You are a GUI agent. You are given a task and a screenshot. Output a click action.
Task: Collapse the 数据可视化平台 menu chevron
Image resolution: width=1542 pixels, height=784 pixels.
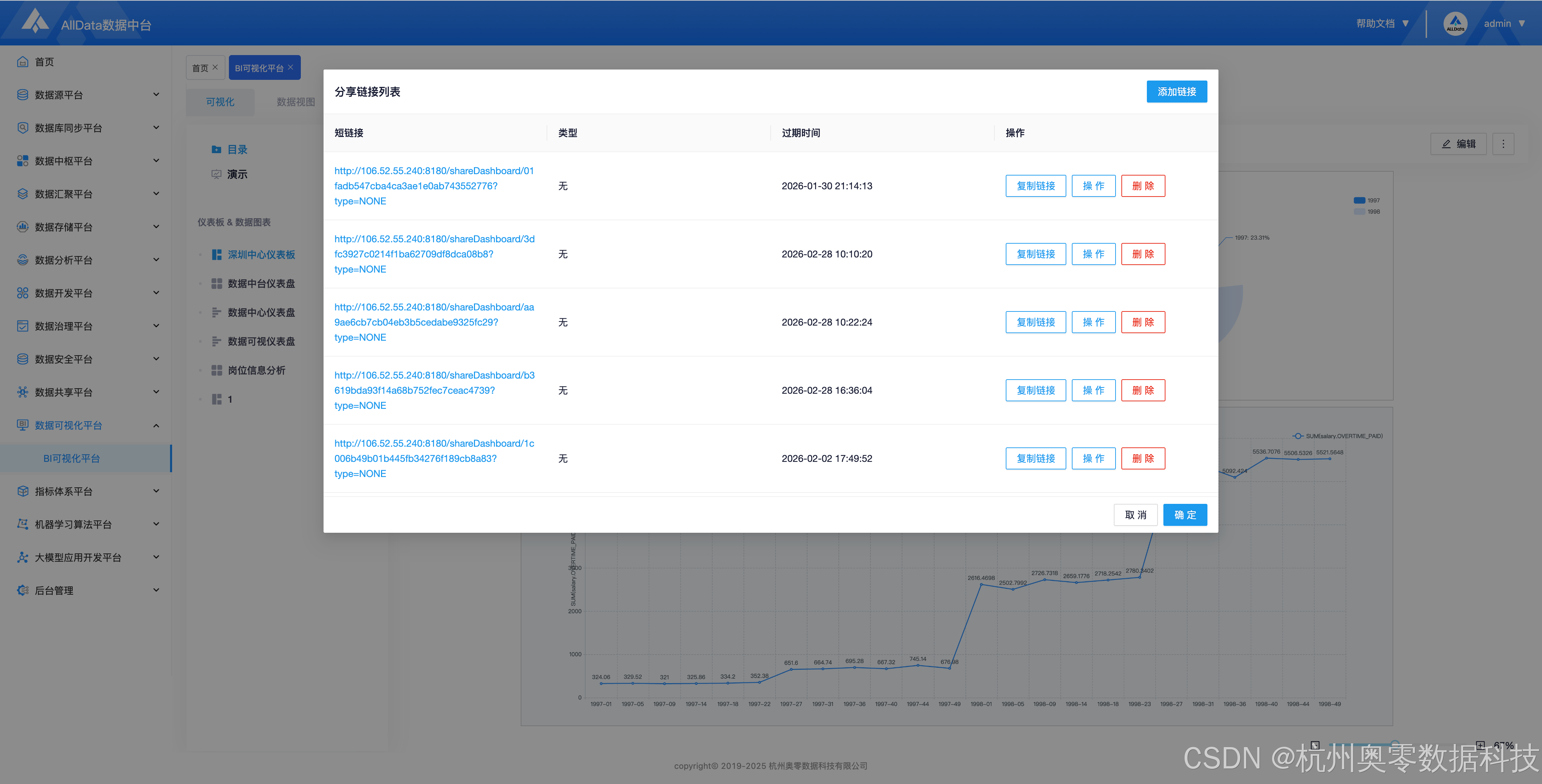pos(156,425)
